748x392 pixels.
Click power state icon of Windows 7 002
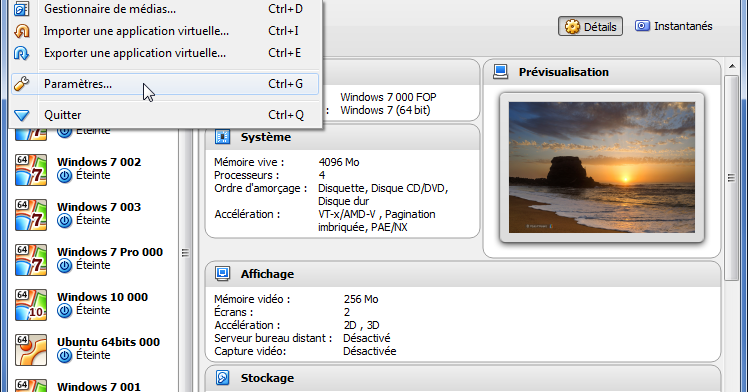click(64, 176)
